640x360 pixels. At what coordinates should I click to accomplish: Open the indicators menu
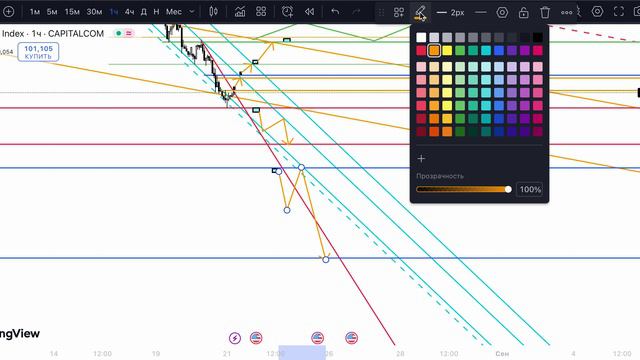(x=240, y=12)
